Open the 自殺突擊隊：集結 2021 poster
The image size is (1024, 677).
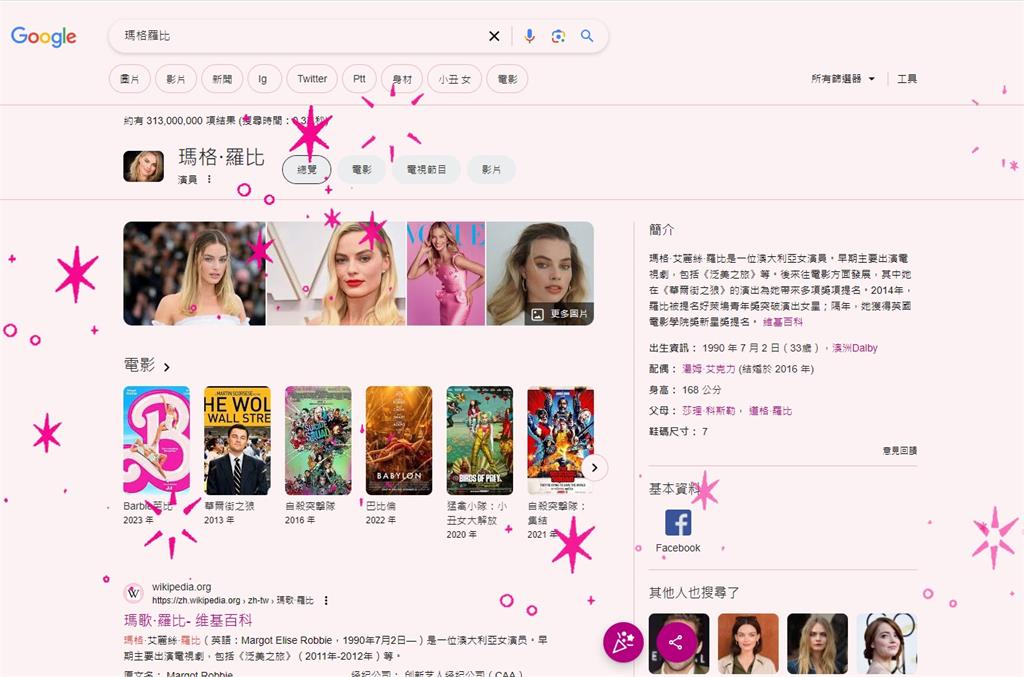pyautogui.click(x=560, y=440)
